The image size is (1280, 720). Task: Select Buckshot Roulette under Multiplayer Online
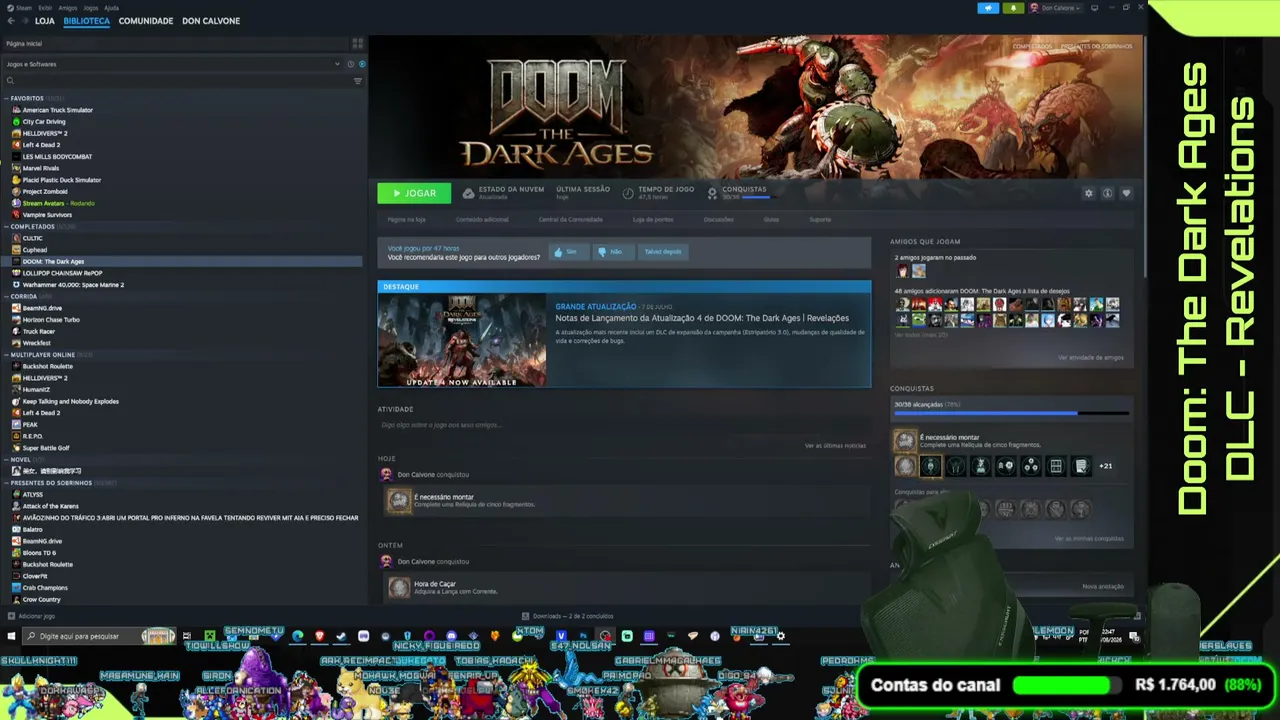coord(48,366)
